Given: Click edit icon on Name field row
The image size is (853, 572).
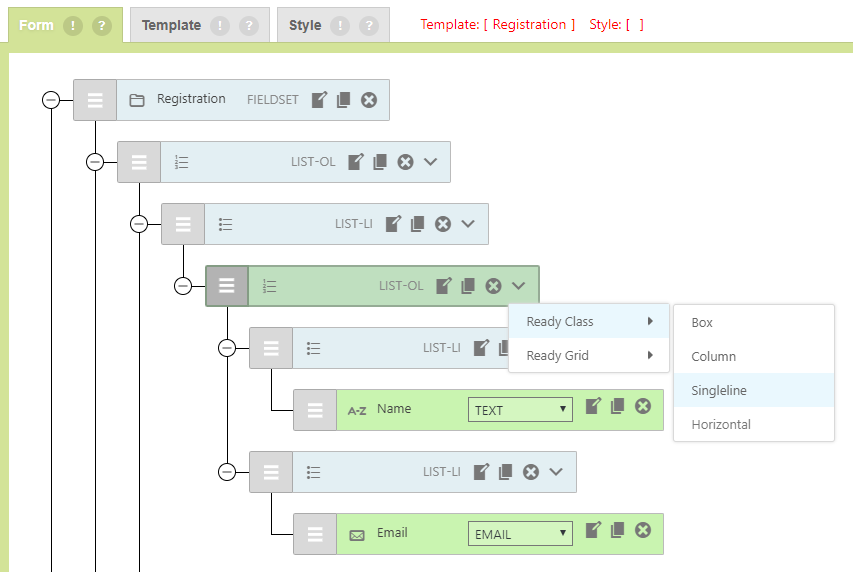Looking at the screenshot, I should point(593,406).
